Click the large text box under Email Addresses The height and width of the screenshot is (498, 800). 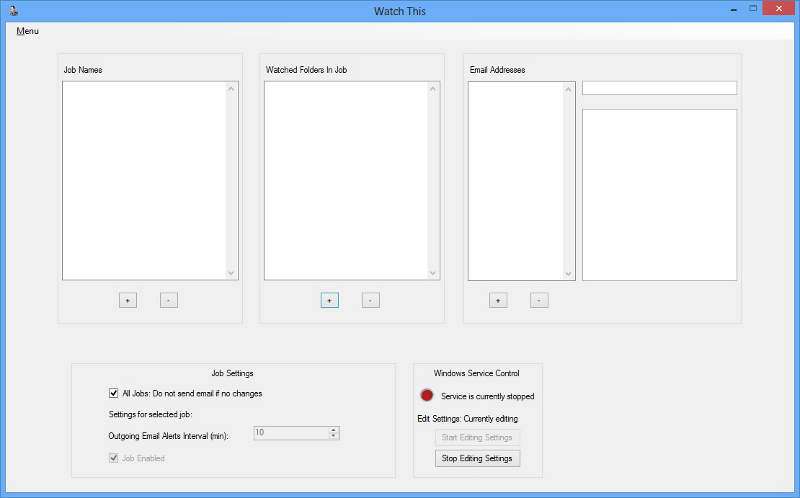(x=659, y=195)
